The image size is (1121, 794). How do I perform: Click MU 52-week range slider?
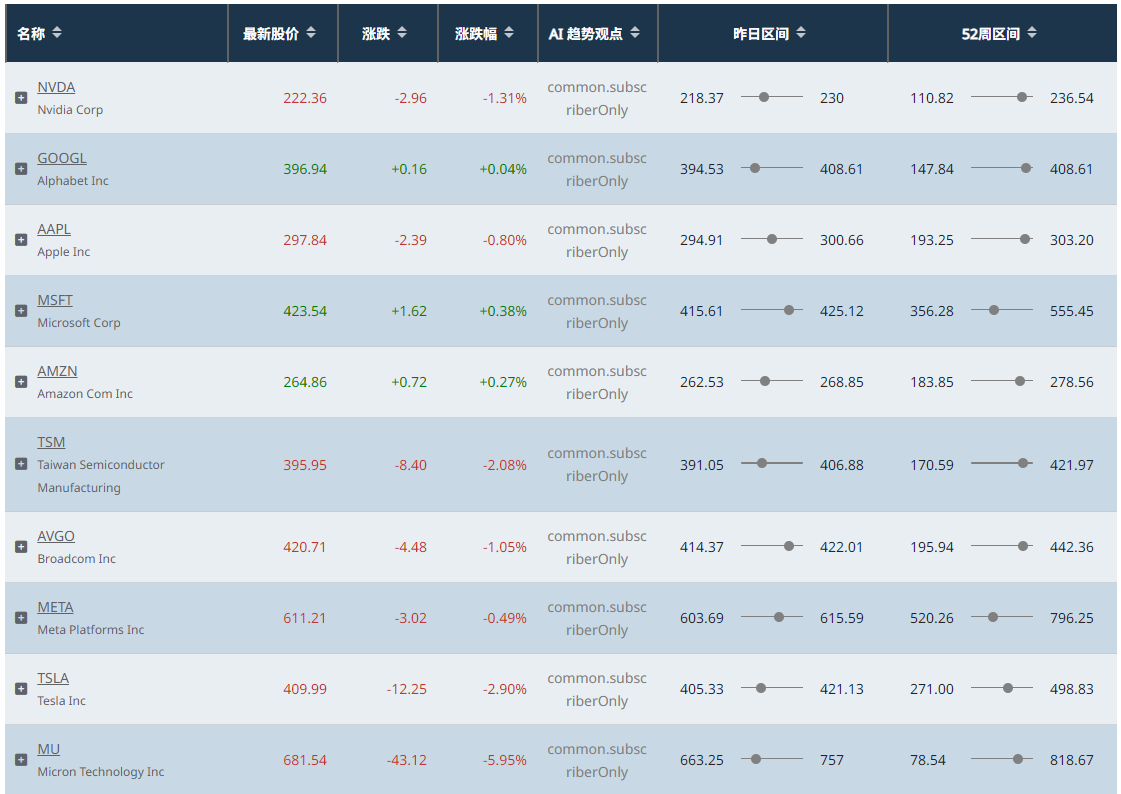[1002, 759]
